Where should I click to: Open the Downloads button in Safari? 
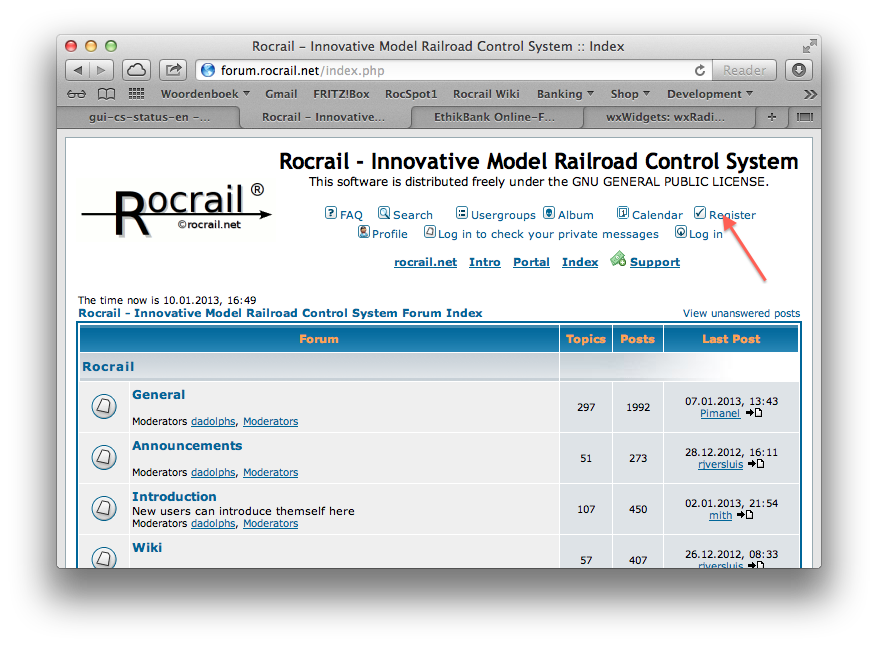798,70
